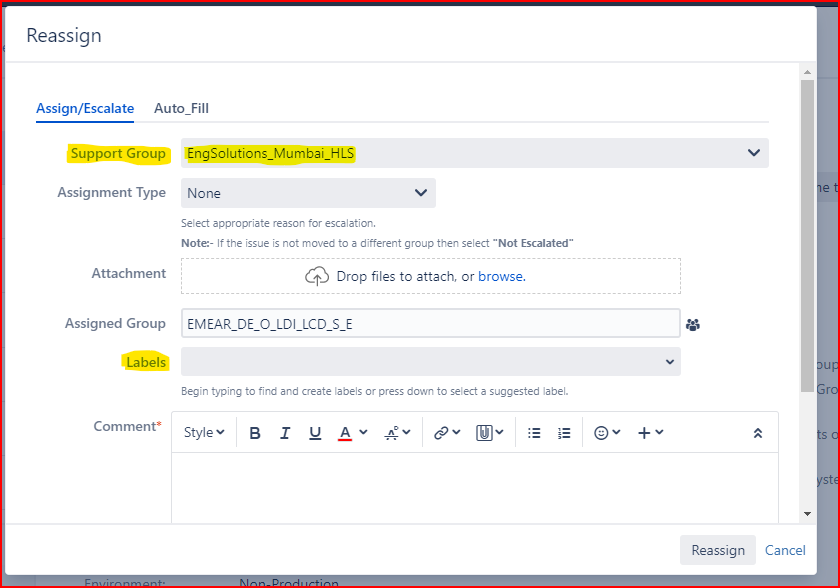Switch to the Assign/Escalate tab

pyautogui.click(x=85, y=108)
